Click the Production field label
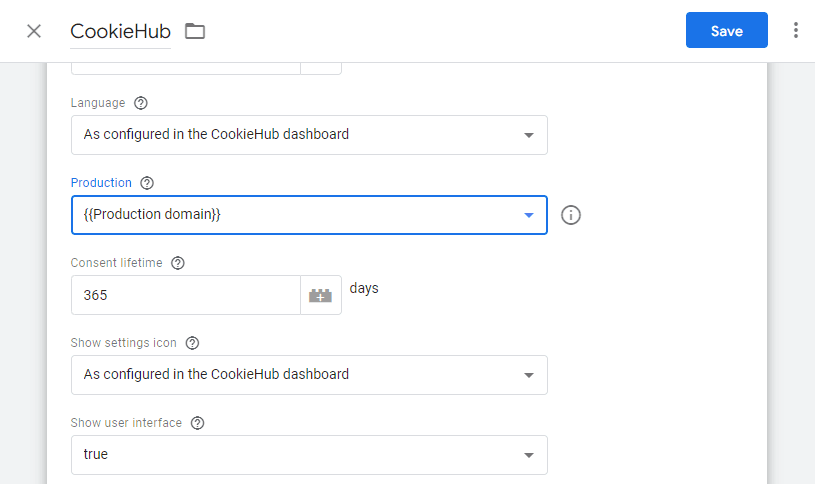This screenshot has width=815, height=484. [x=101, y=183]
